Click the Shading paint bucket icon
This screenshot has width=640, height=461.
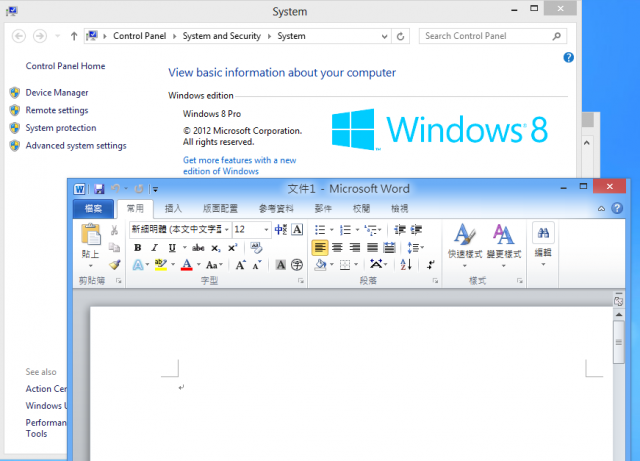click(x=321, y=265)
